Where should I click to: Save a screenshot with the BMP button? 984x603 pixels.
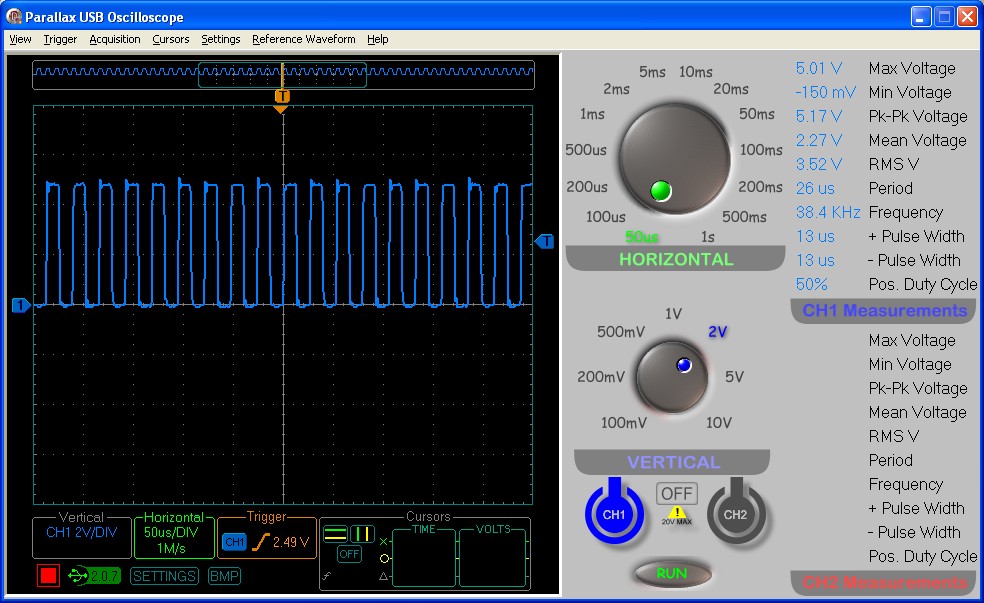pyautogui.click(x=224, y=576)
